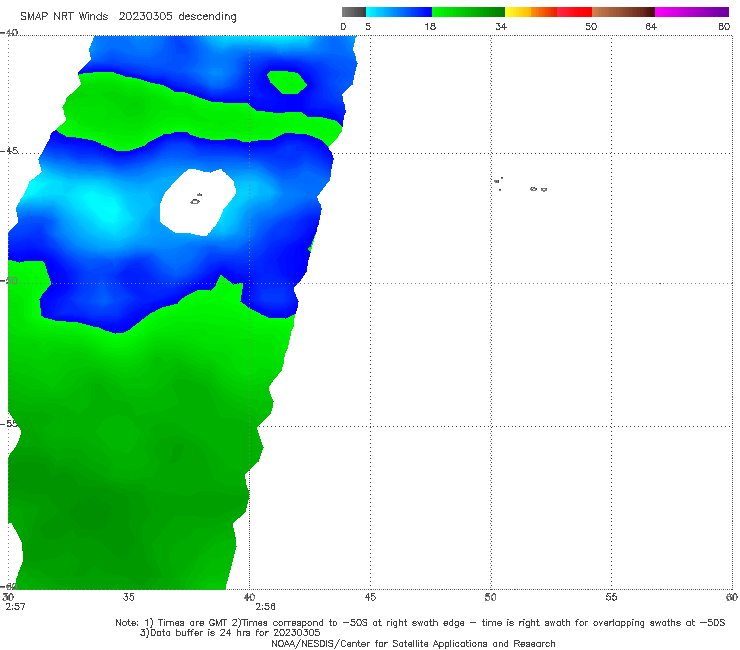
Task: Click the longitude label "45" on the bottom axis
Action: (370, 597)
